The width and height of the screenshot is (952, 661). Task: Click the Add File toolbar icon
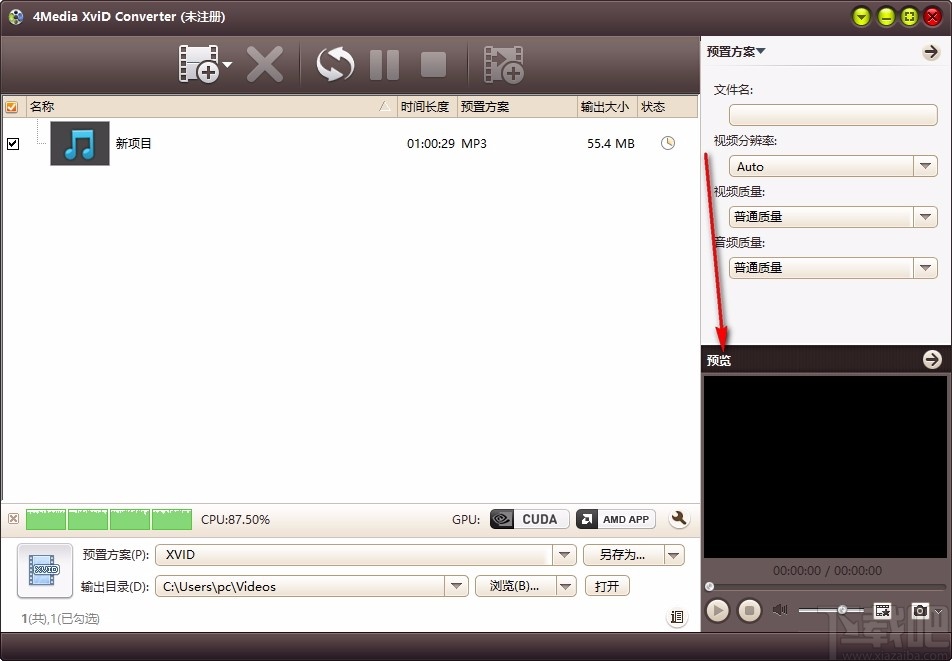[x=198, y=63]
